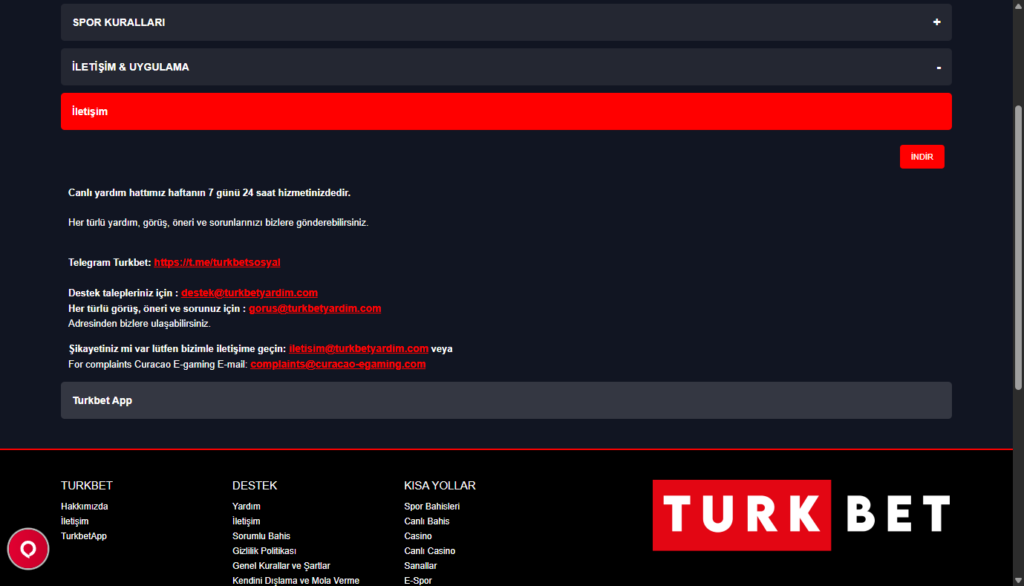Click the vertical page scrollbar
The width and height of the screenshot is (1024, 586).
[1018, 250]
